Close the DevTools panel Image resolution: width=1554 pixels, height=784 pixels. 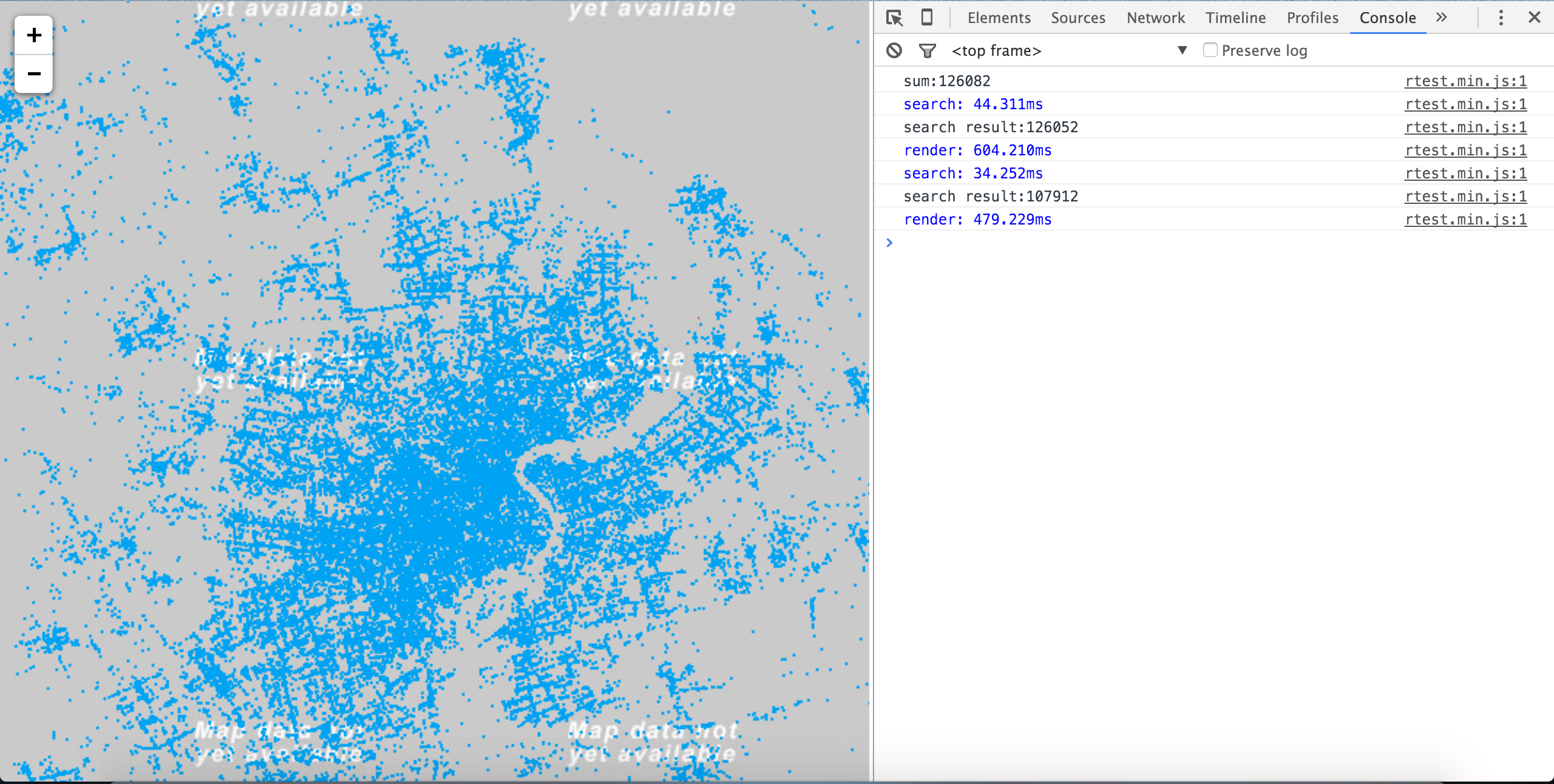[1535, 18]
